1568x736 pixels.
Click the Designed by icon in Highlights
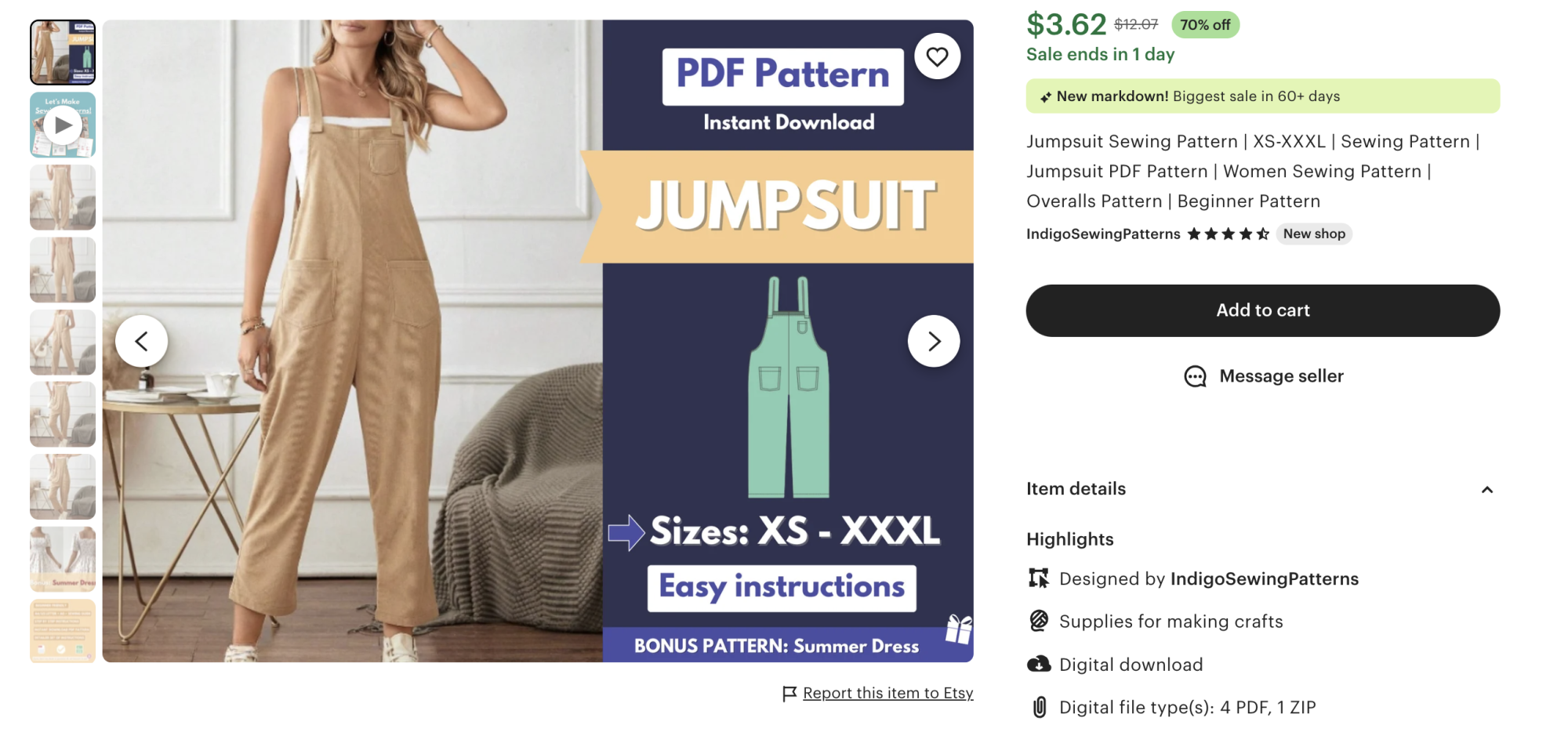pyautogui.click(x=1039, y=578)
